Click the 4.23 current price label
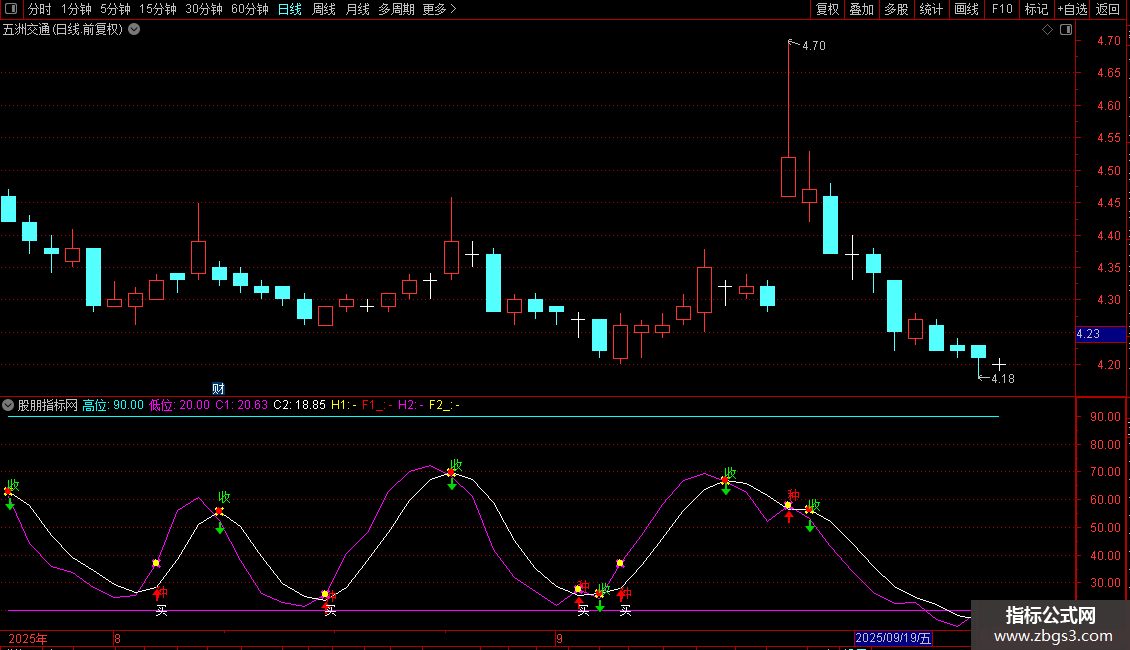 pyautogui.click(x=1089, y=334)
